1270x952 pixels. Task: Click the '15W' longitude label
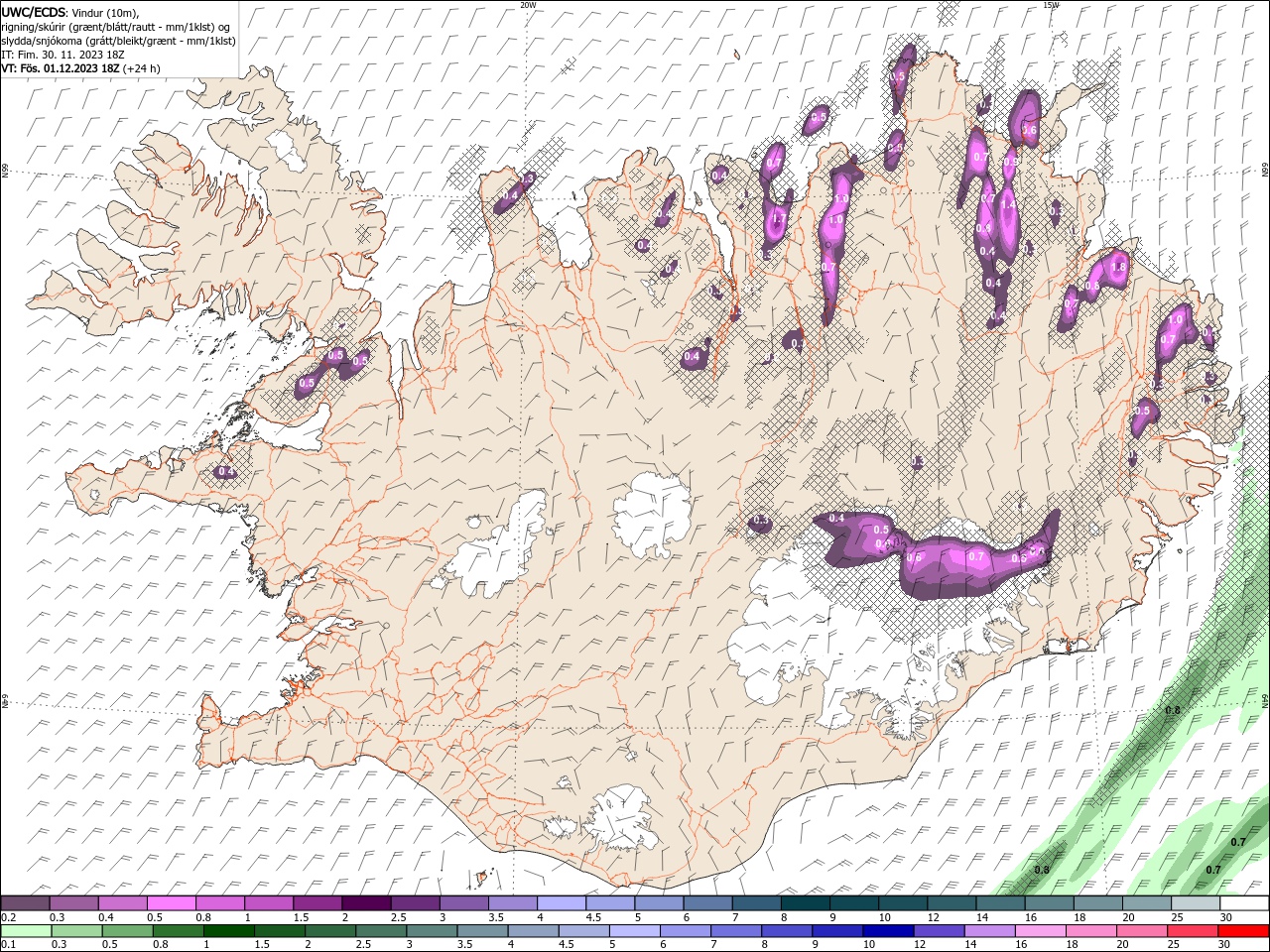pyautogui.click(x=1051, y=5)
